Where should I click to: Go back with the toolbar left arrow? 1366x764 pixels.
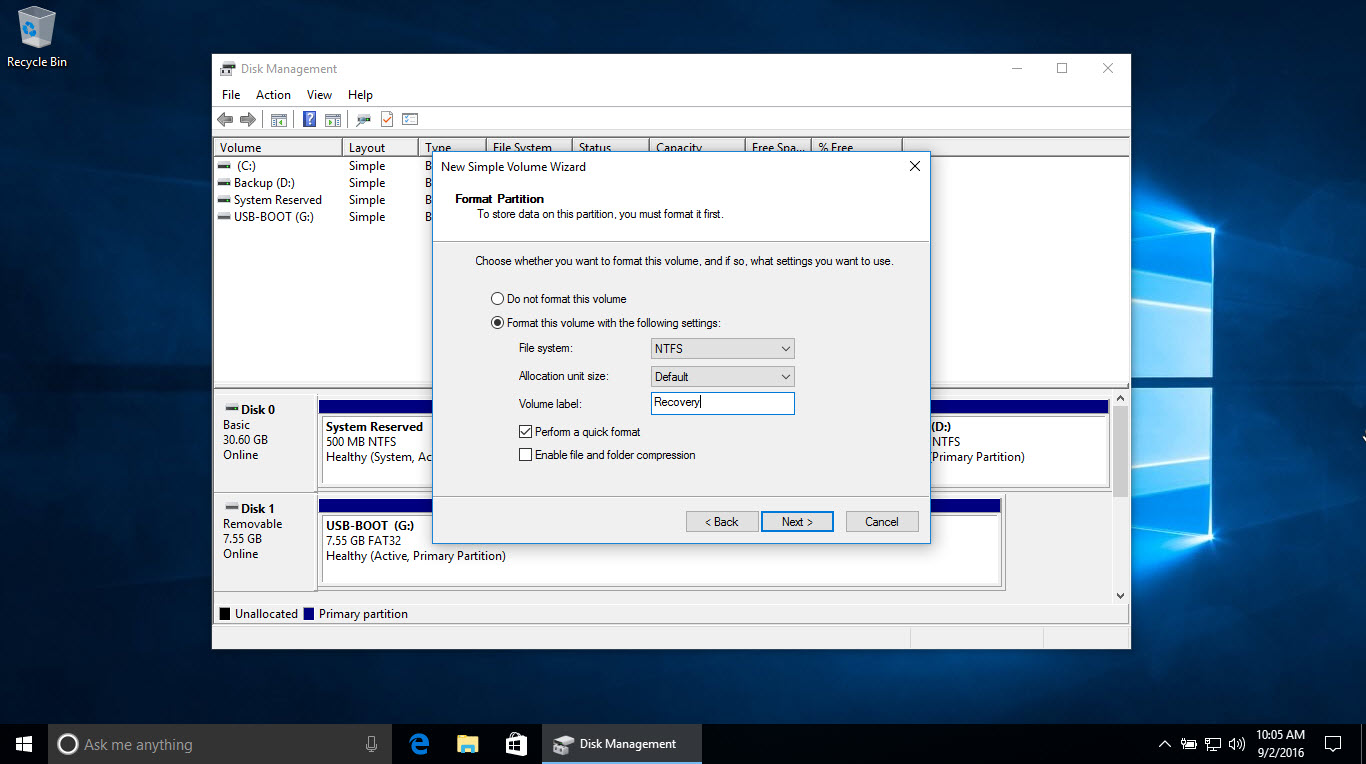[x=225, y=120]
